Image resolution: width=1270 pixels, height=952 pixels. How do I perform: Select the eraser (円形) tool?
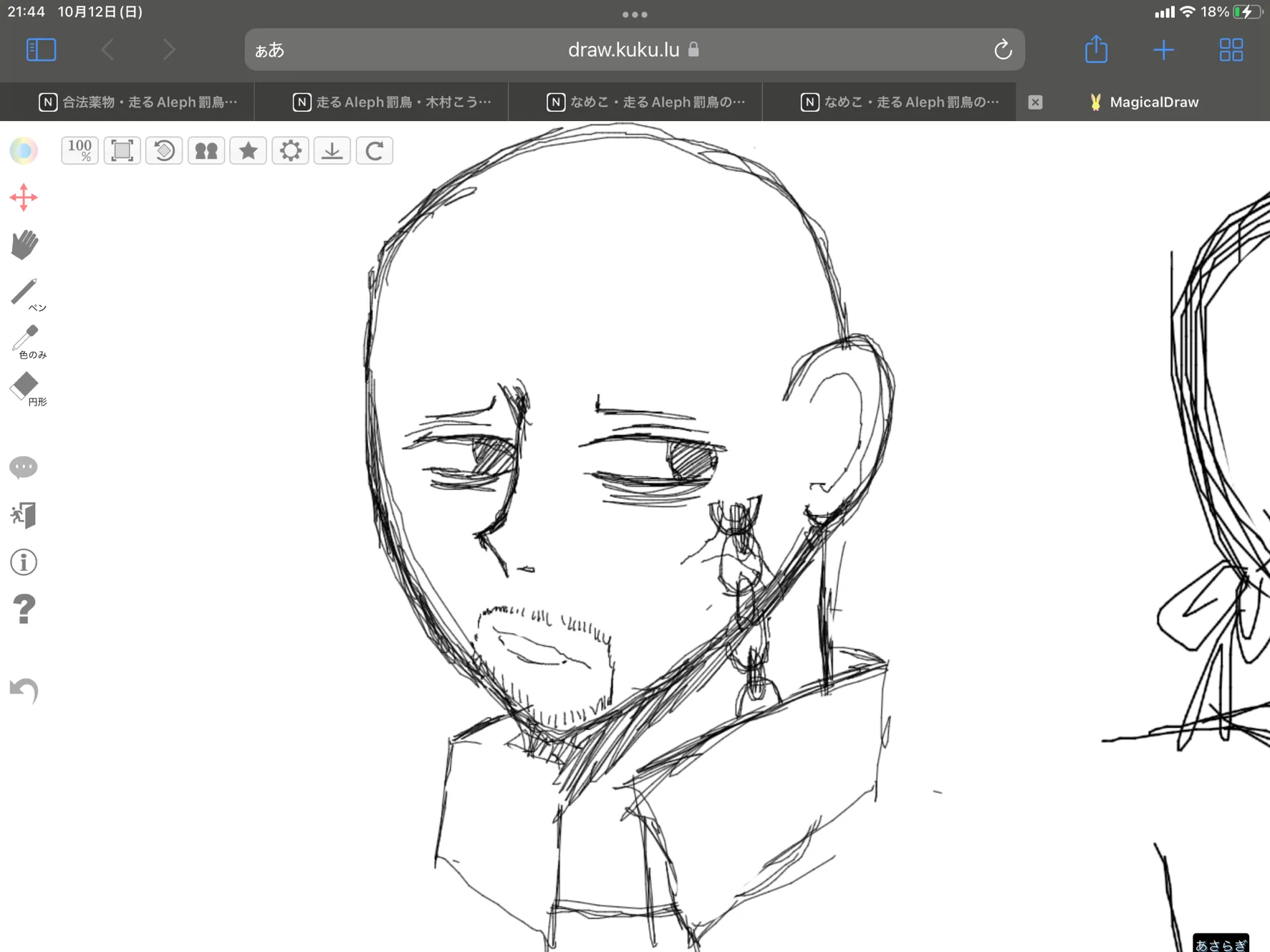pos(27,388)
